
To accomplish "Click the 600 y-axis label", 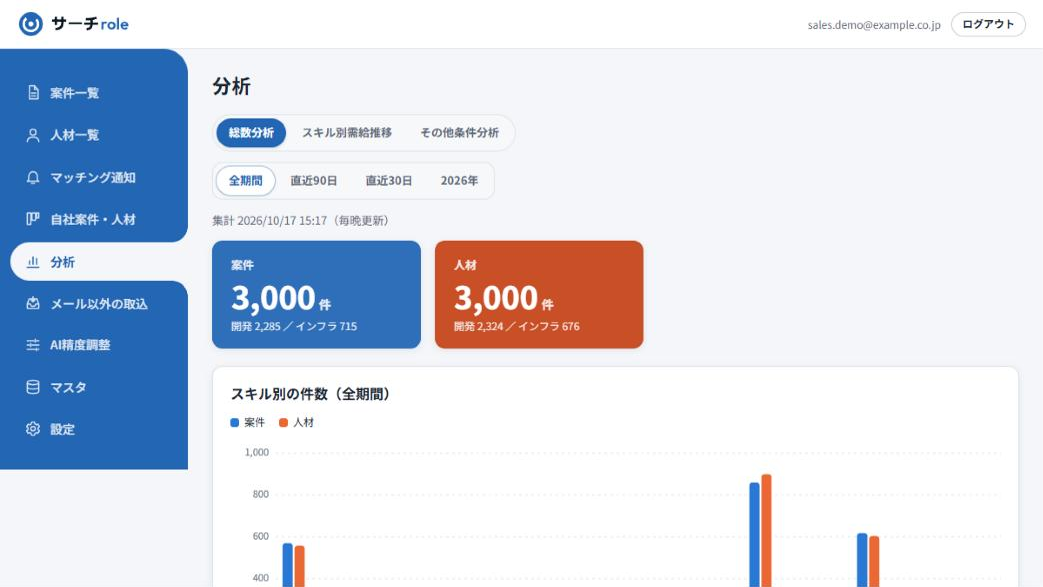I will click(261, 536).
